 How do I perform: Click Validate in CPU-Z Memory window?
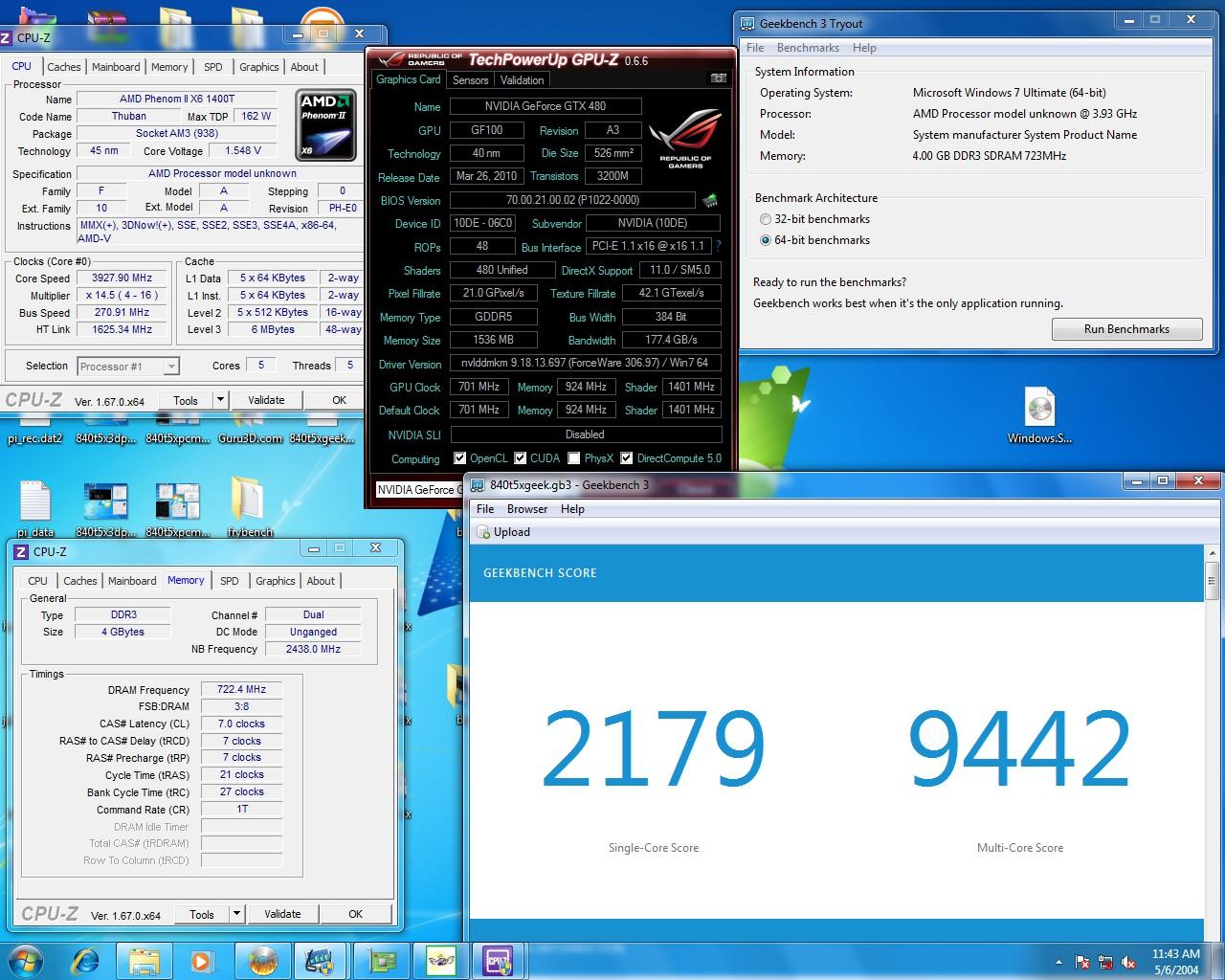coord(282,914)
